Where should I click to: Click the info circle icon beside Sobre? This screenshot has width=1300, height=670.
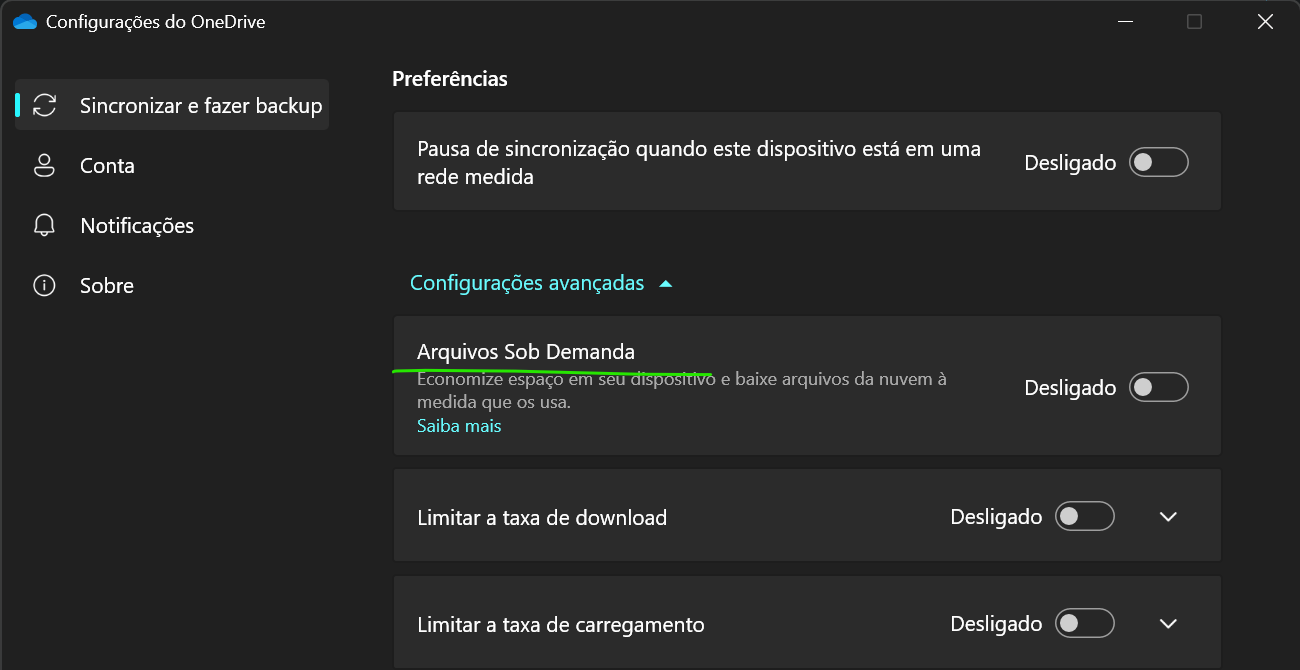pyautogui.click(x=44, y=285)
